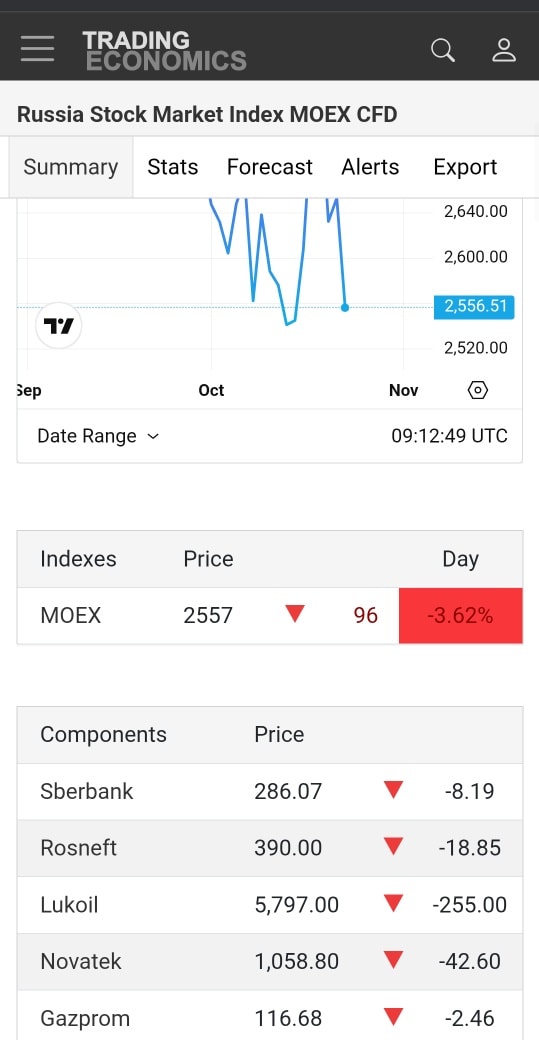Click the MOEX index link

click(x=70, y=616)
